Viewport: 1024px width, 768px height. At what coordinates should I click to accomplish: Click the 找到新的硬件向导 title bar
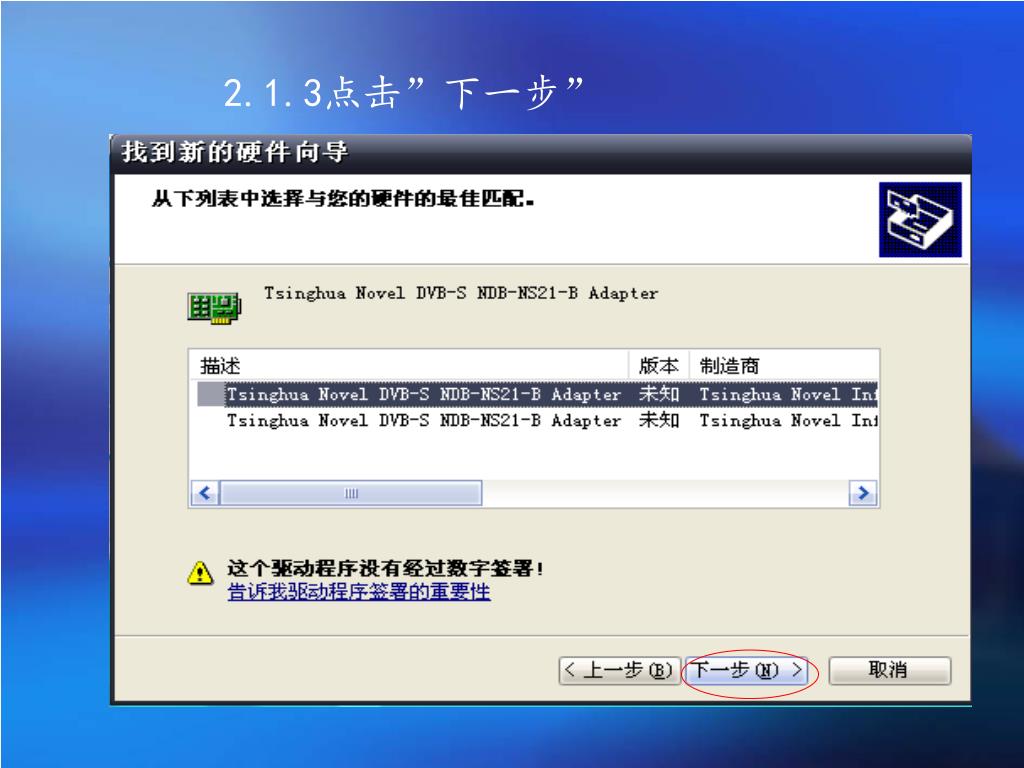pos(541,153)
